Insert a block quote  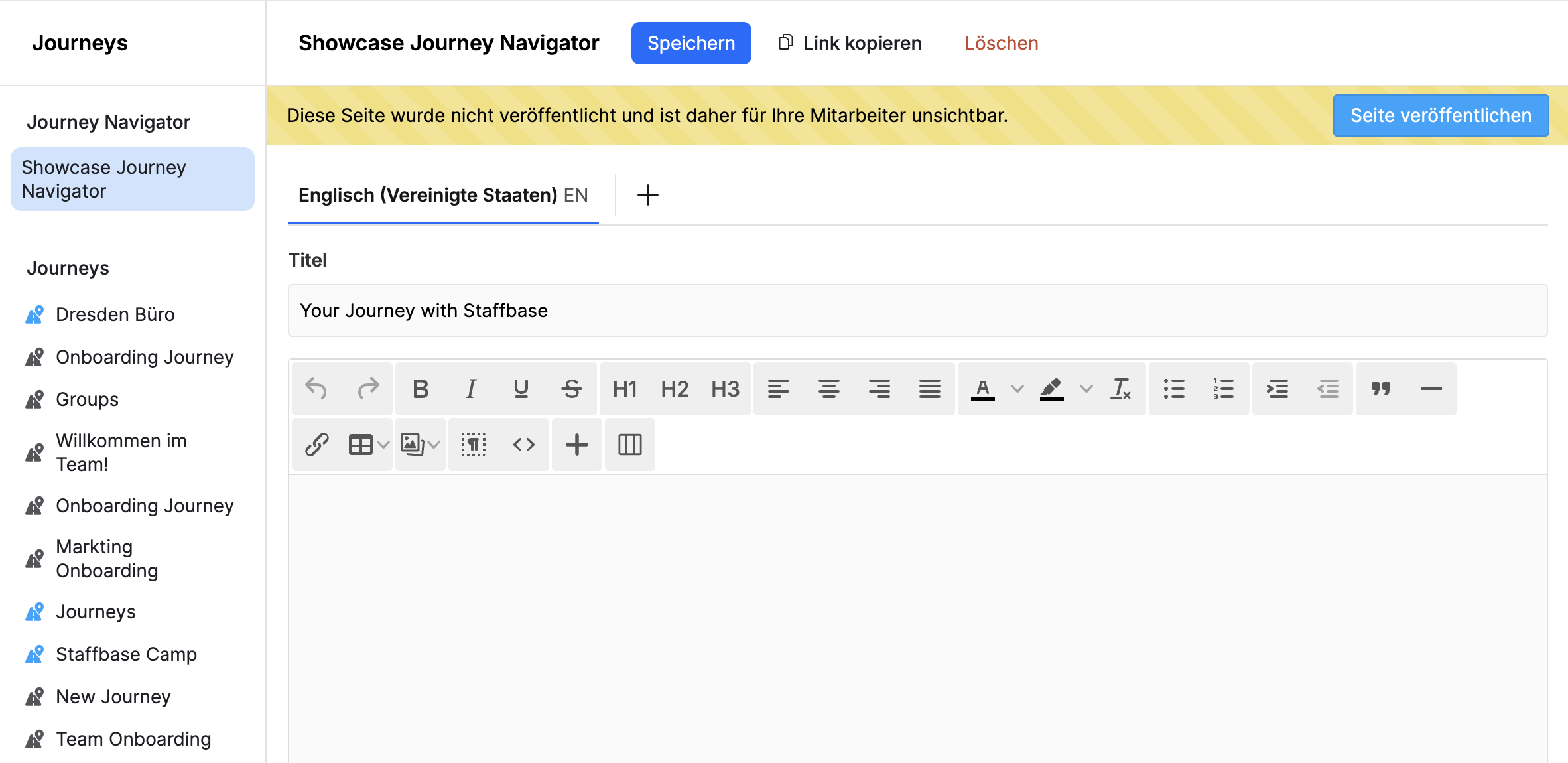point(1381,389)
